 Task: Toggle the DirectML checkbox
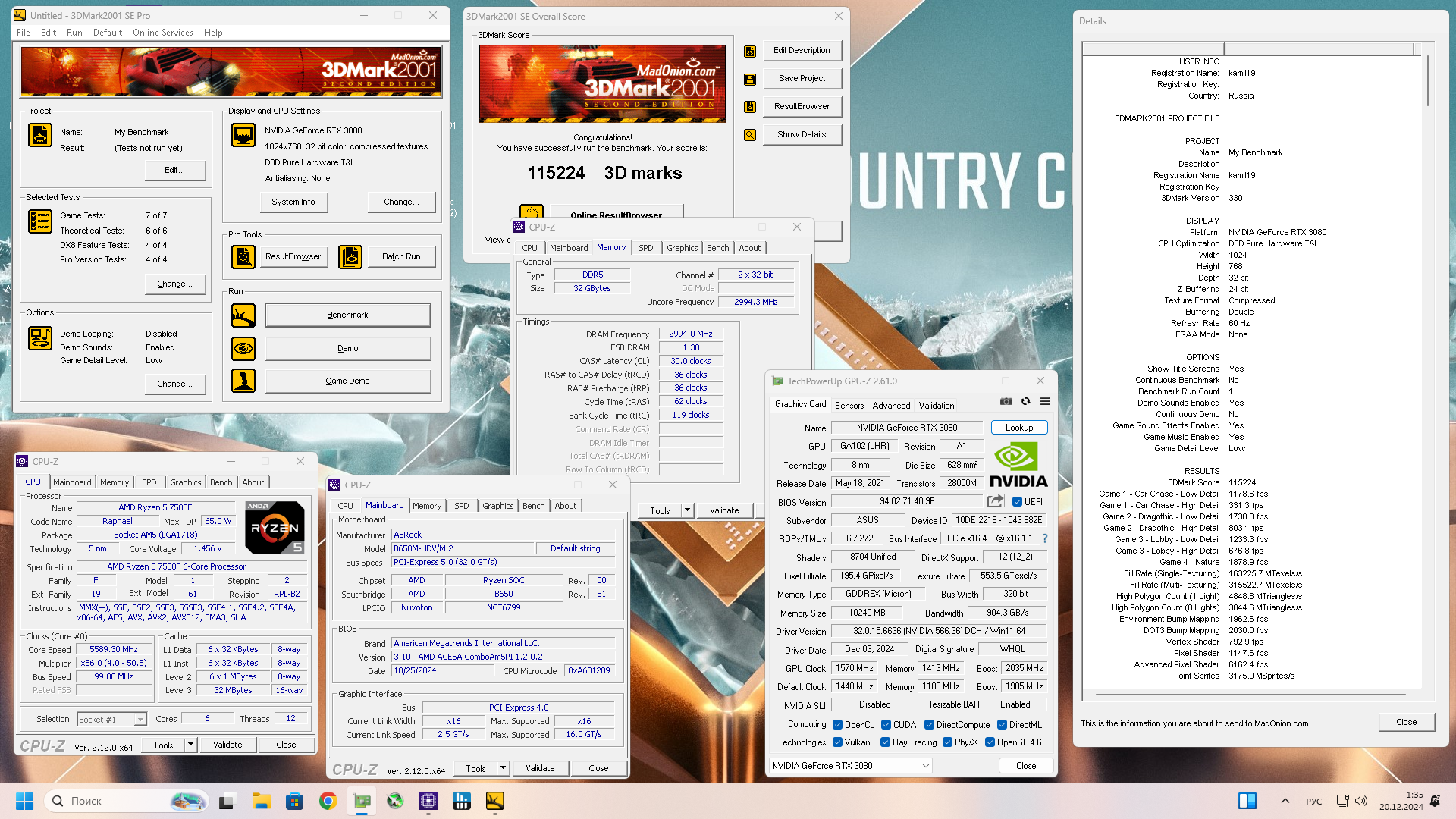1002,725
